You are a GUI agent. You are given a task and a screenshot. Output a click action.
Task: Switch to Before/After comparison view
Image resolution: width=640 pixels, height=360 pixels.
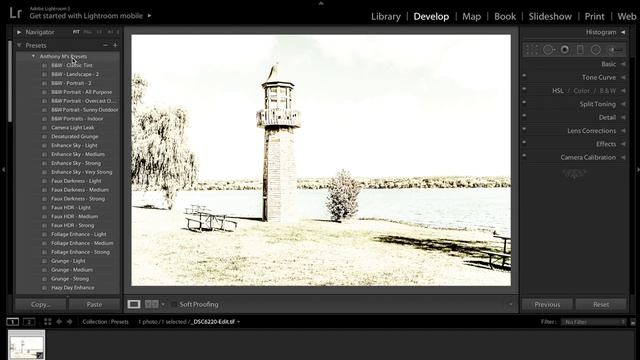tap(151, 304)
